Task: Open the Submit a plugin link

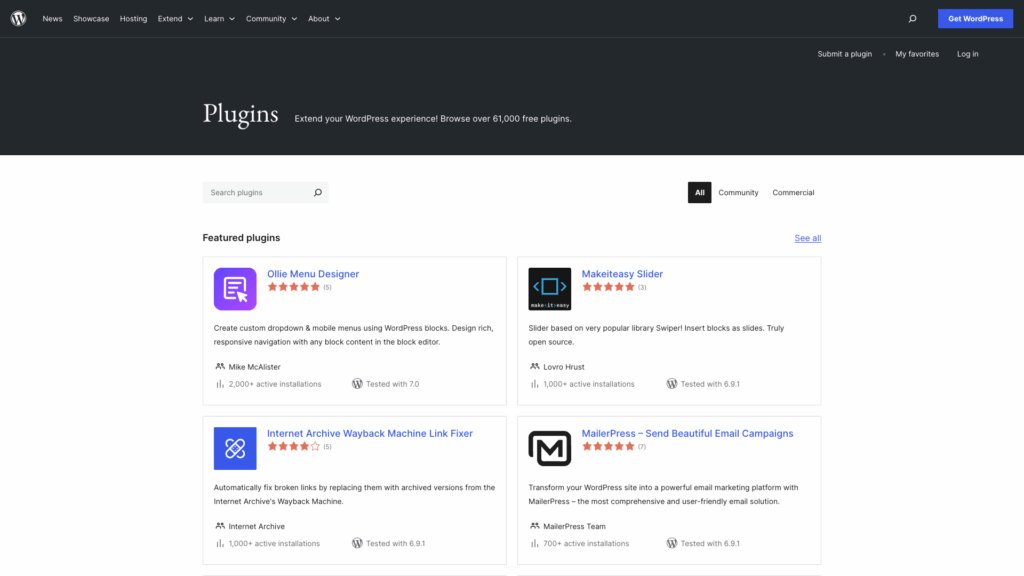Action: pyautogui.click(x=844, y=54)
